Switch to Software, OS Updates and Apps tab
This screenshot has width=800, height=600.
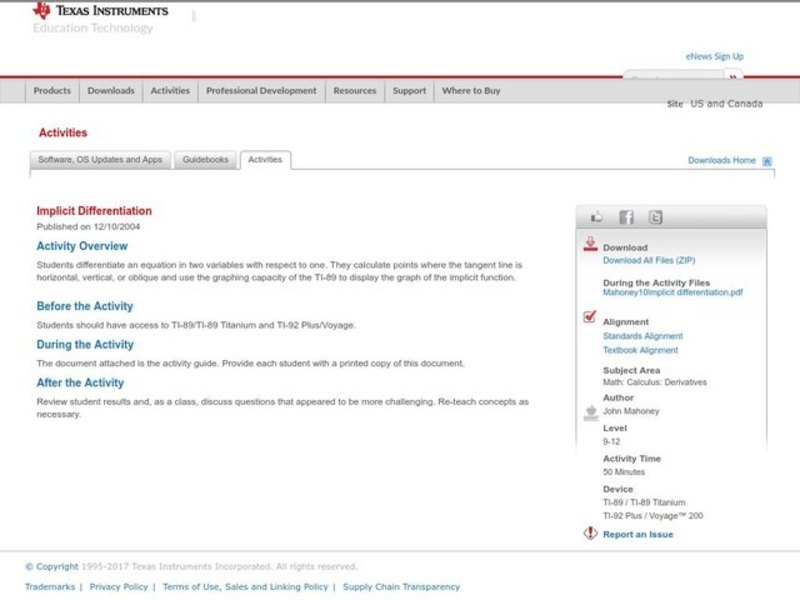point(100,160)
